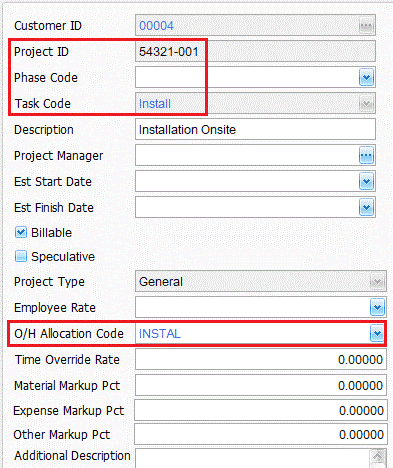
Task: Expand the Employee Rate dropdown arrow
Action: pos(377,308)
